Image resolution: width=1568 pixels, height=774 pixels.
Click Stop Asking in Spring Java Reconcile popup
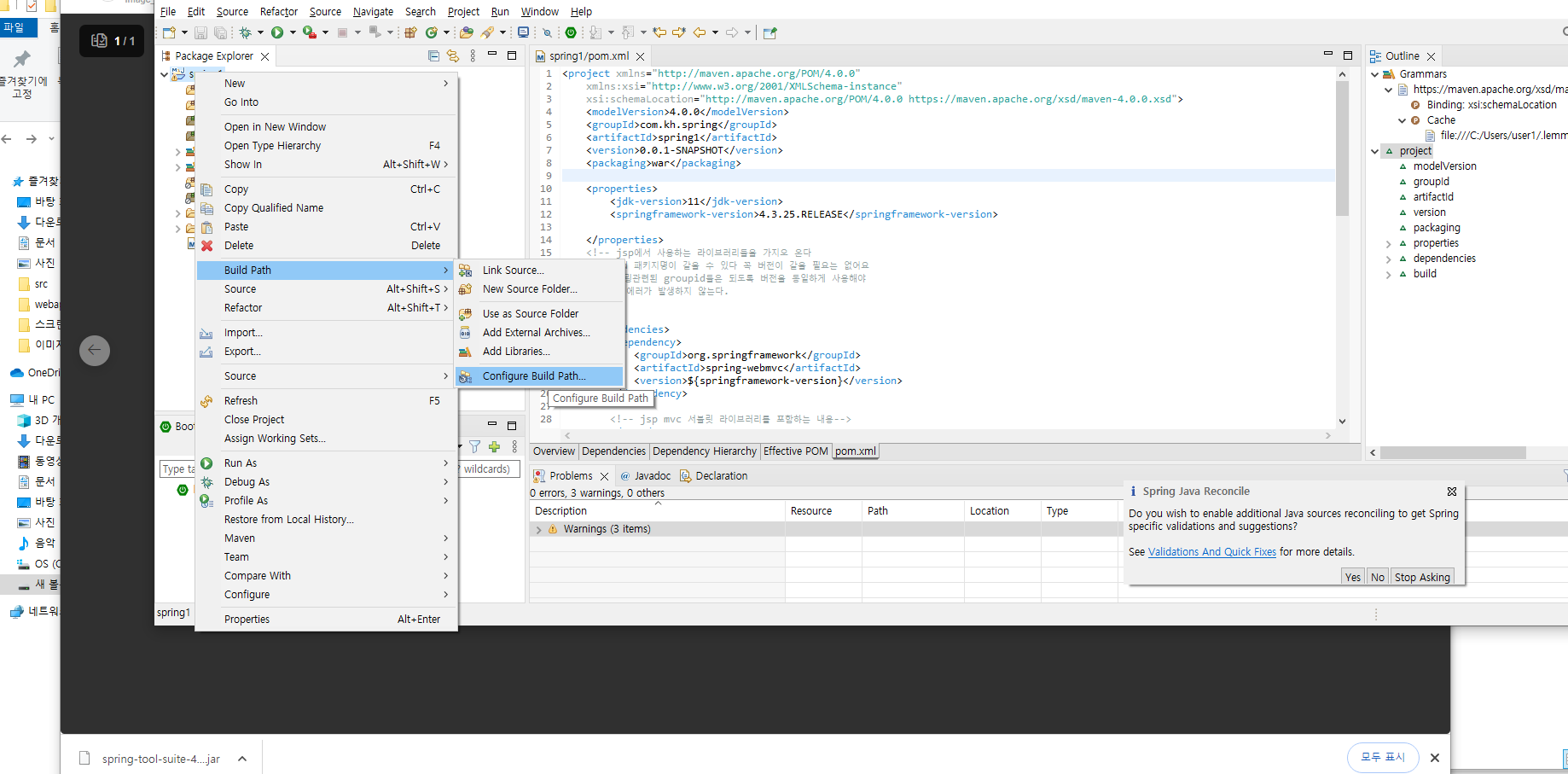[1421, 578]
